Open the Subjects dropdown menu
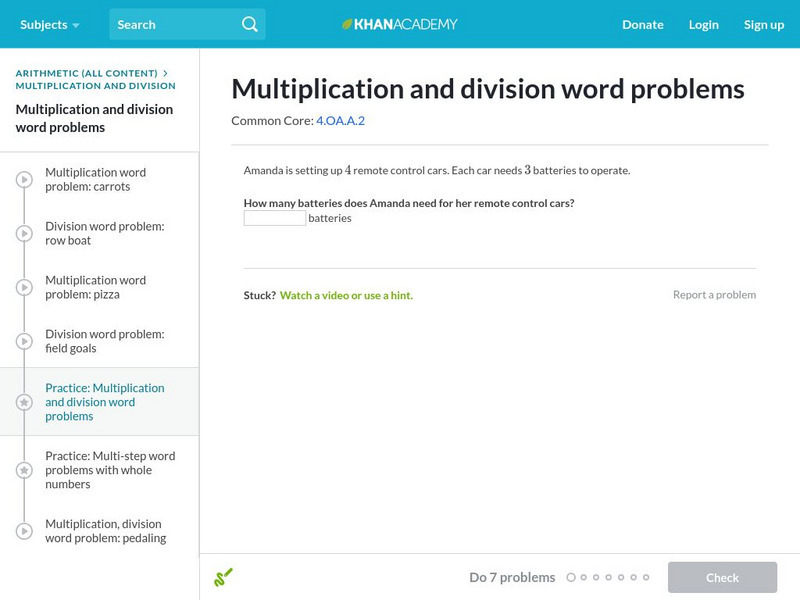The width and height of the screenshot is (800, 600). pyautogui.click(x=46, y=24)
